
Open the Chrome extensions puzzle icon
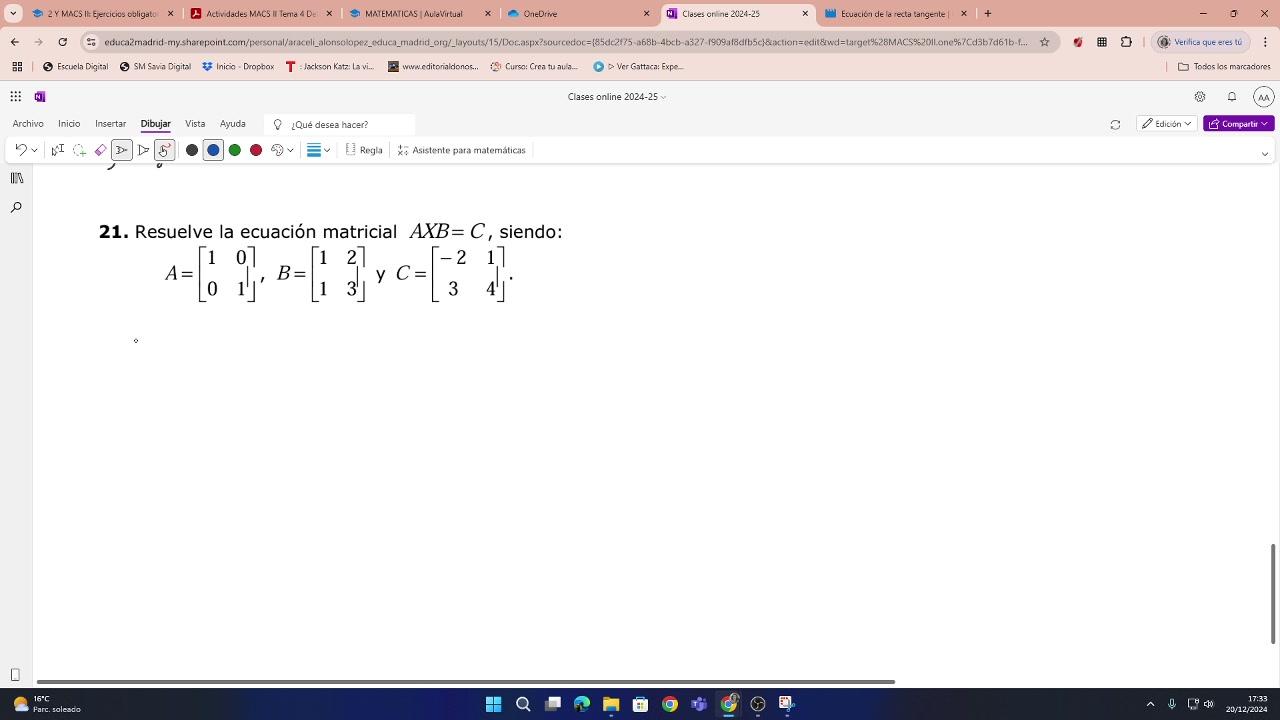1126,42
